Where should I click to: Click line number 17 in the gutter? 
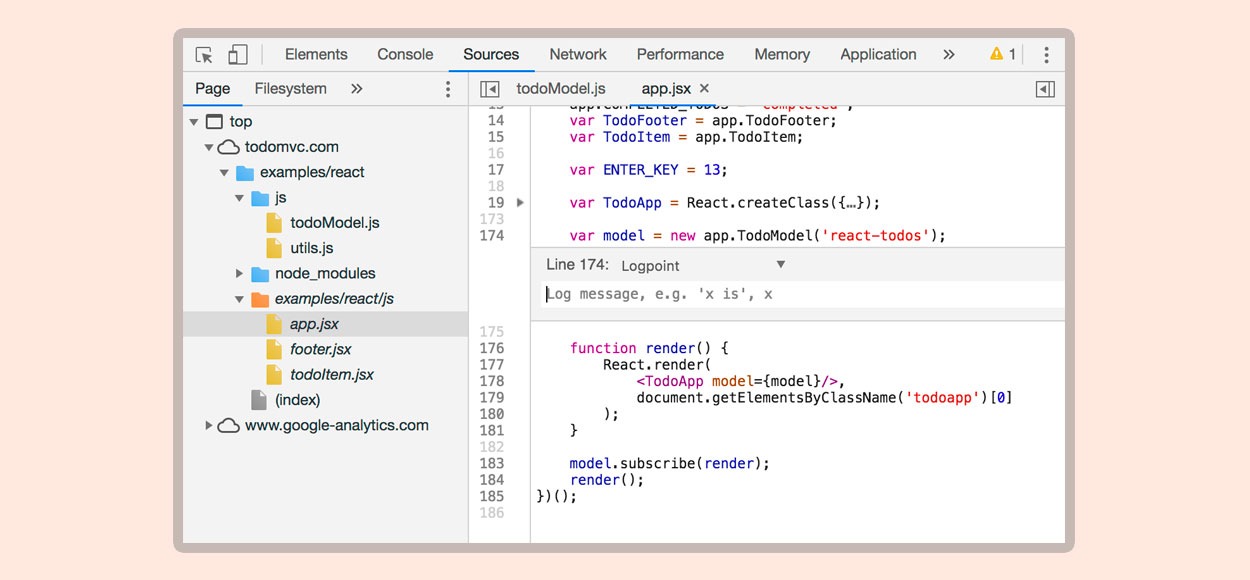496,170
